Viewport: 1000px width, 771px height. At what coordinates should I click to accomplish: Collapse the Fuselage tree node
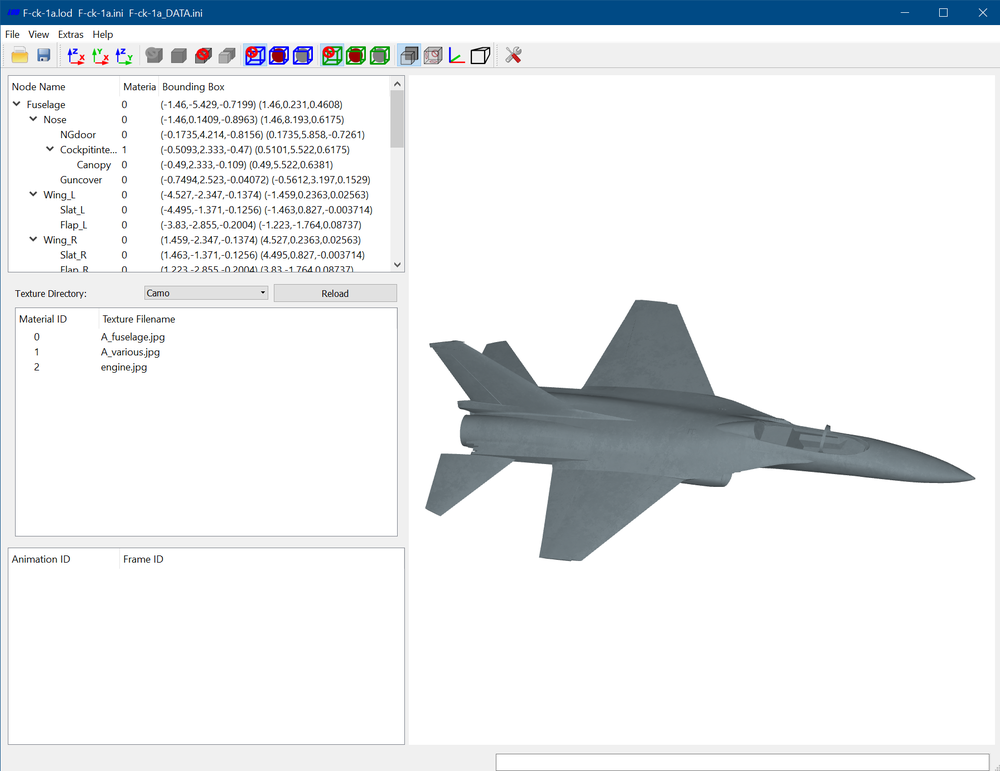[x=17, y=104]
